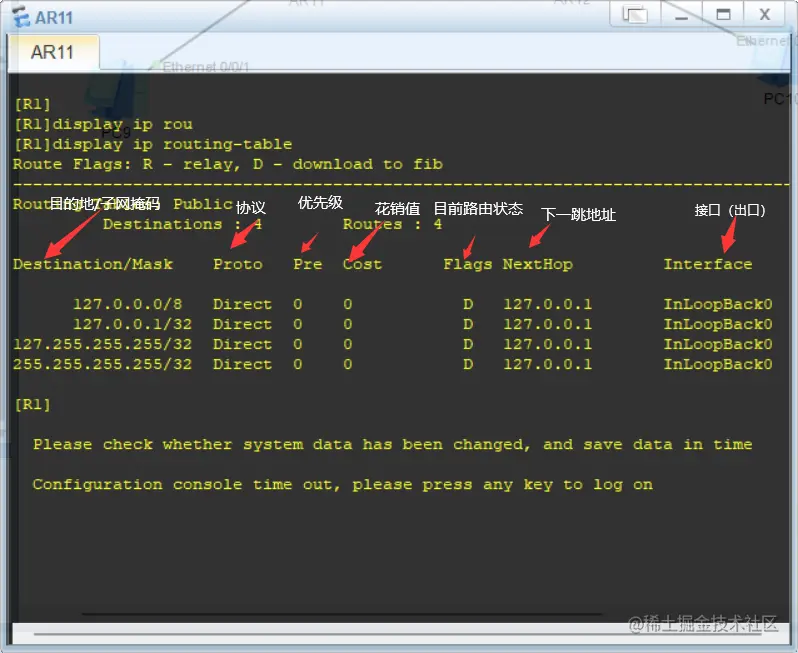Click the 127.255.255.255/32 destination entry
The image size is (798, 653).
click(x=103, y=345)
